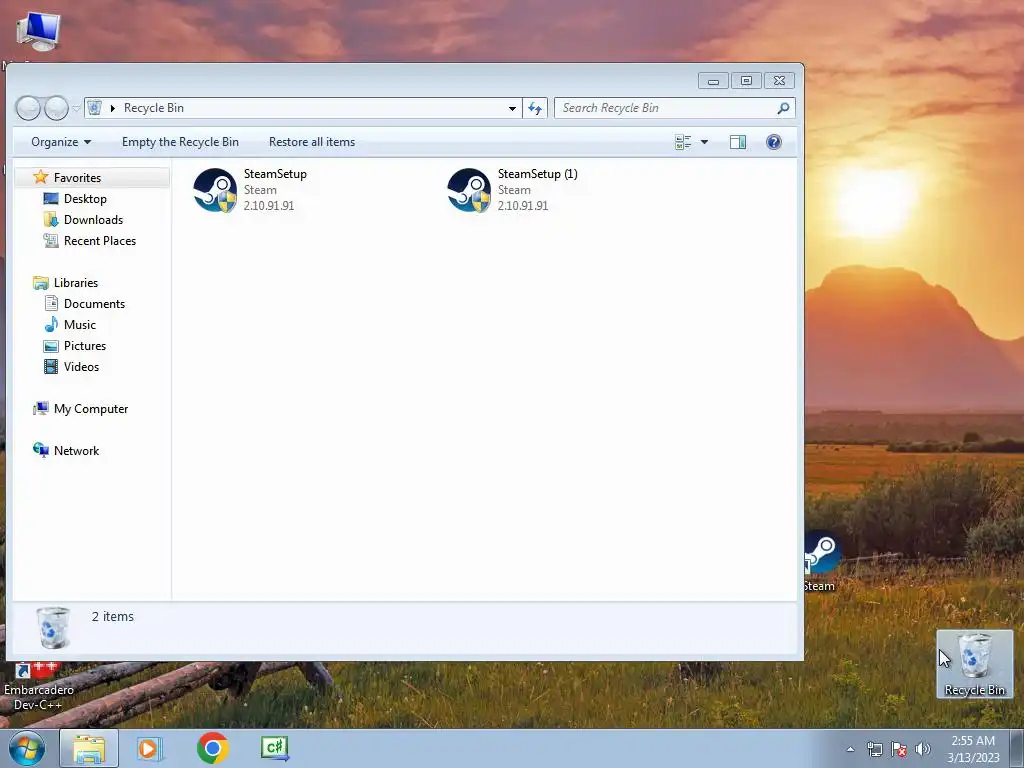The image size is (1024, 768).
Task: Maximize the Recycle Bin window
Action: pyautogui.click(x=746, y=80)
